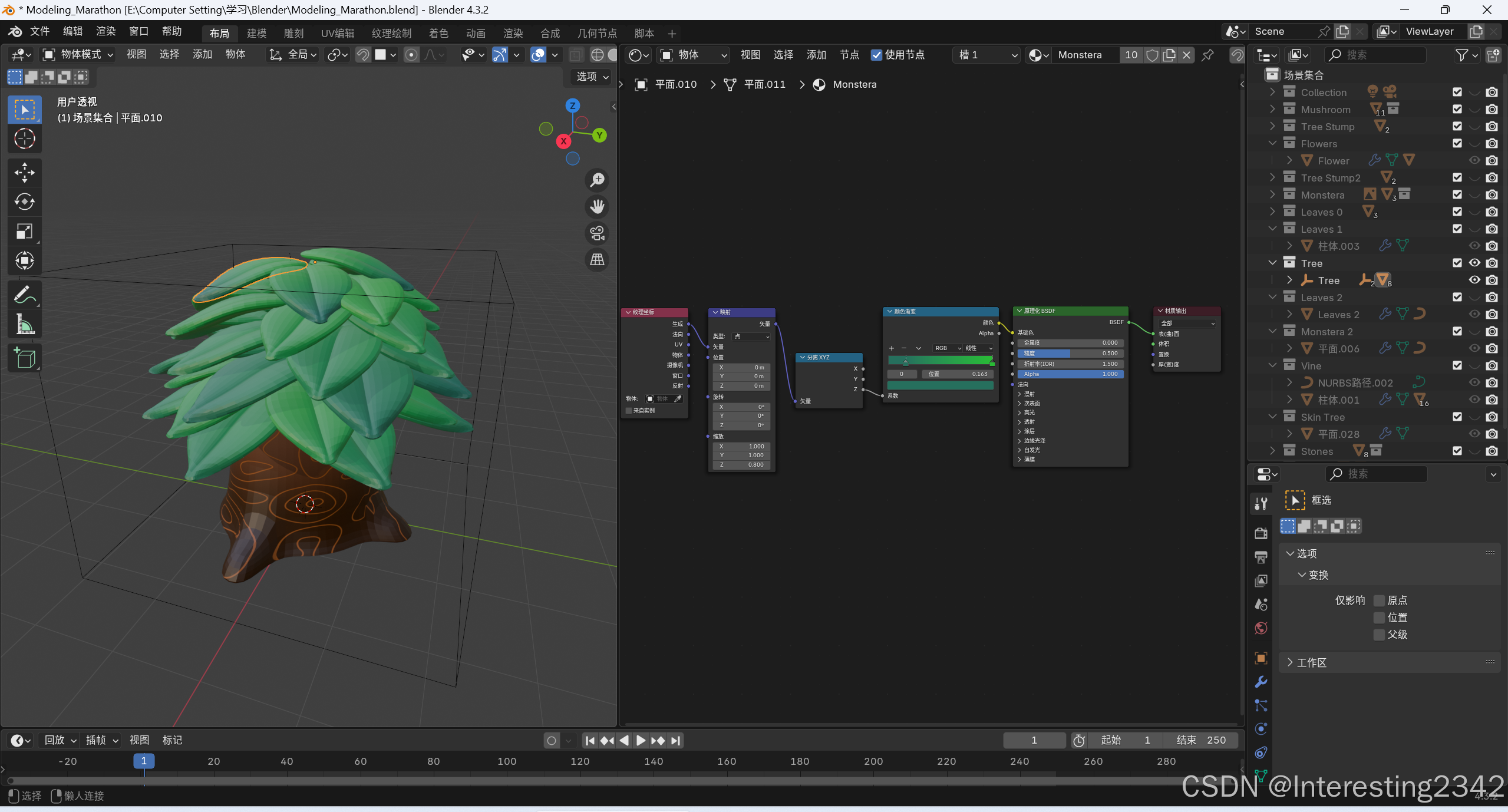Select the Move tool in viewport toolbar
1508x812 pixels.
tap(24, 173)
